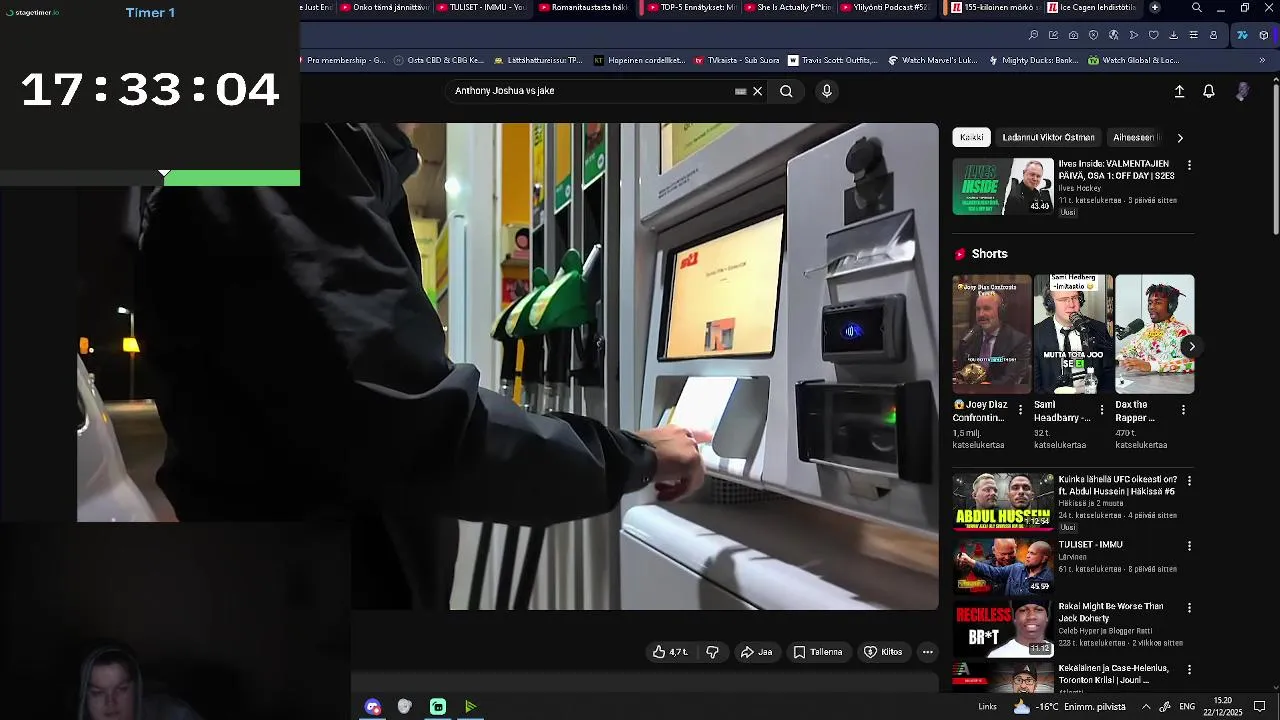Open options for Joey Diaz Short
Image resolution: width=1280 pixels, height=720 pixels.
point(1020,410)
